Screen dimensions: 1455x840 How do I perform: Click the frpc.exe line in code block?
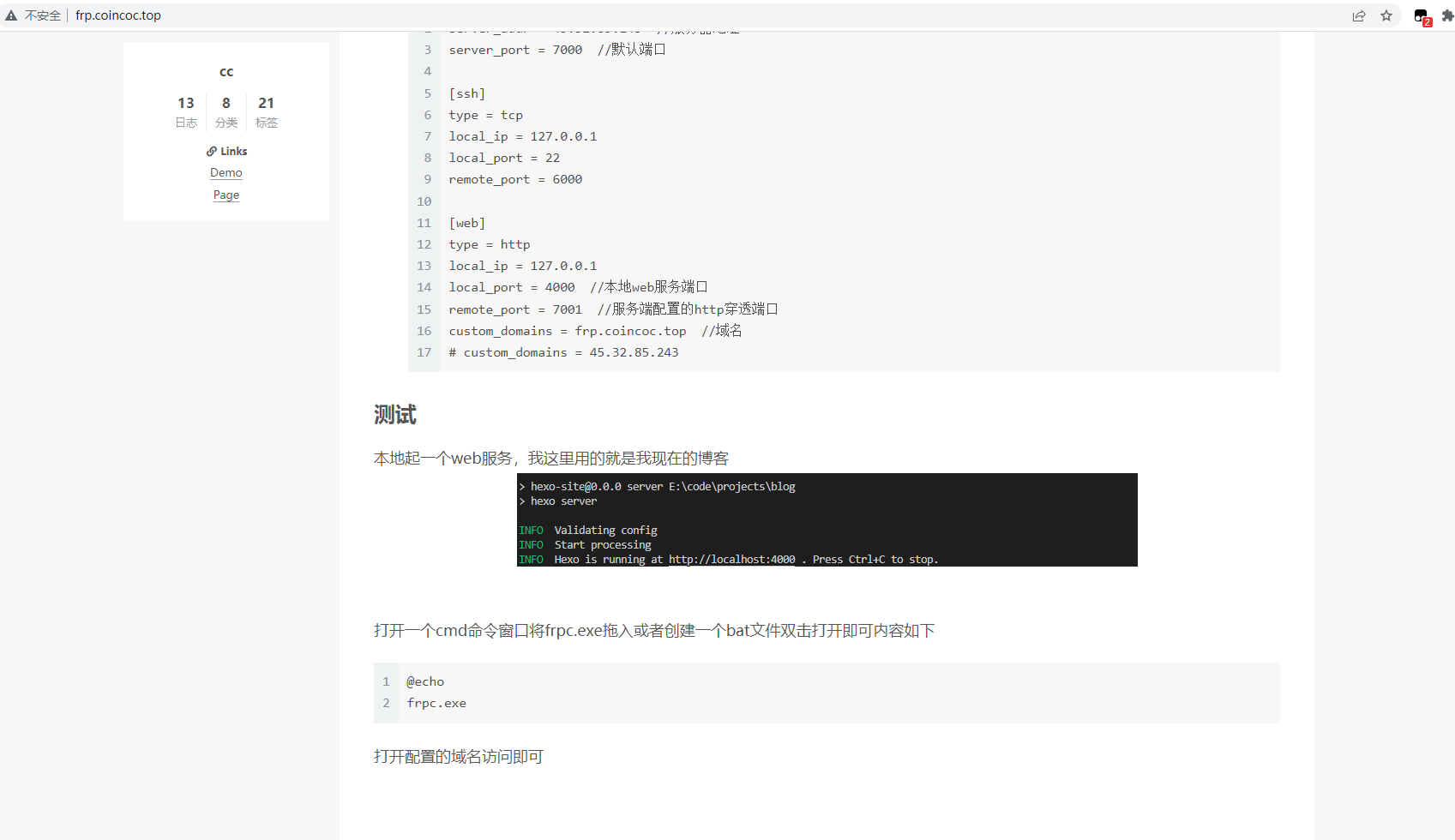[x=436, y=703]
